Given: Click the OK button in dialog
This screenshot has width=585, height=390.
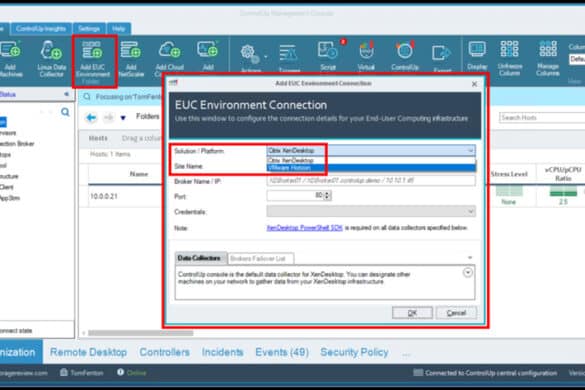Looking at the screenshot, I should (x=412, y=313).
